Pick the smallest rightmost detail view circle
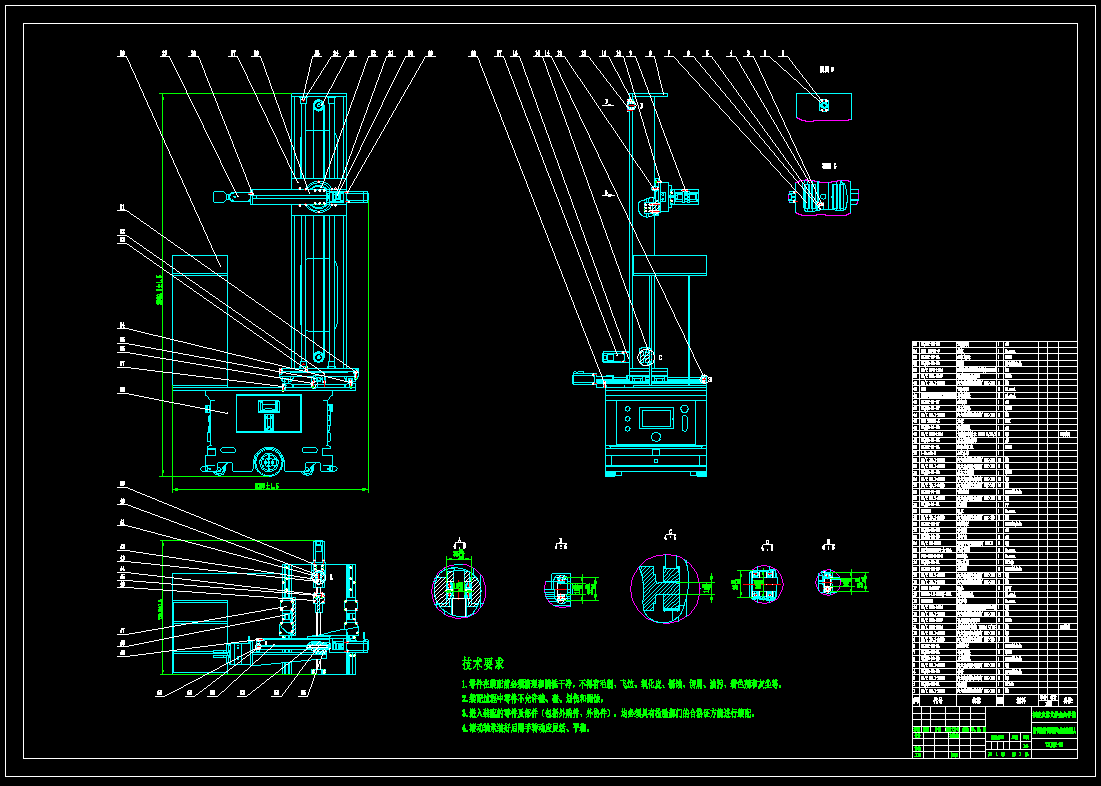 click(827, 582)
